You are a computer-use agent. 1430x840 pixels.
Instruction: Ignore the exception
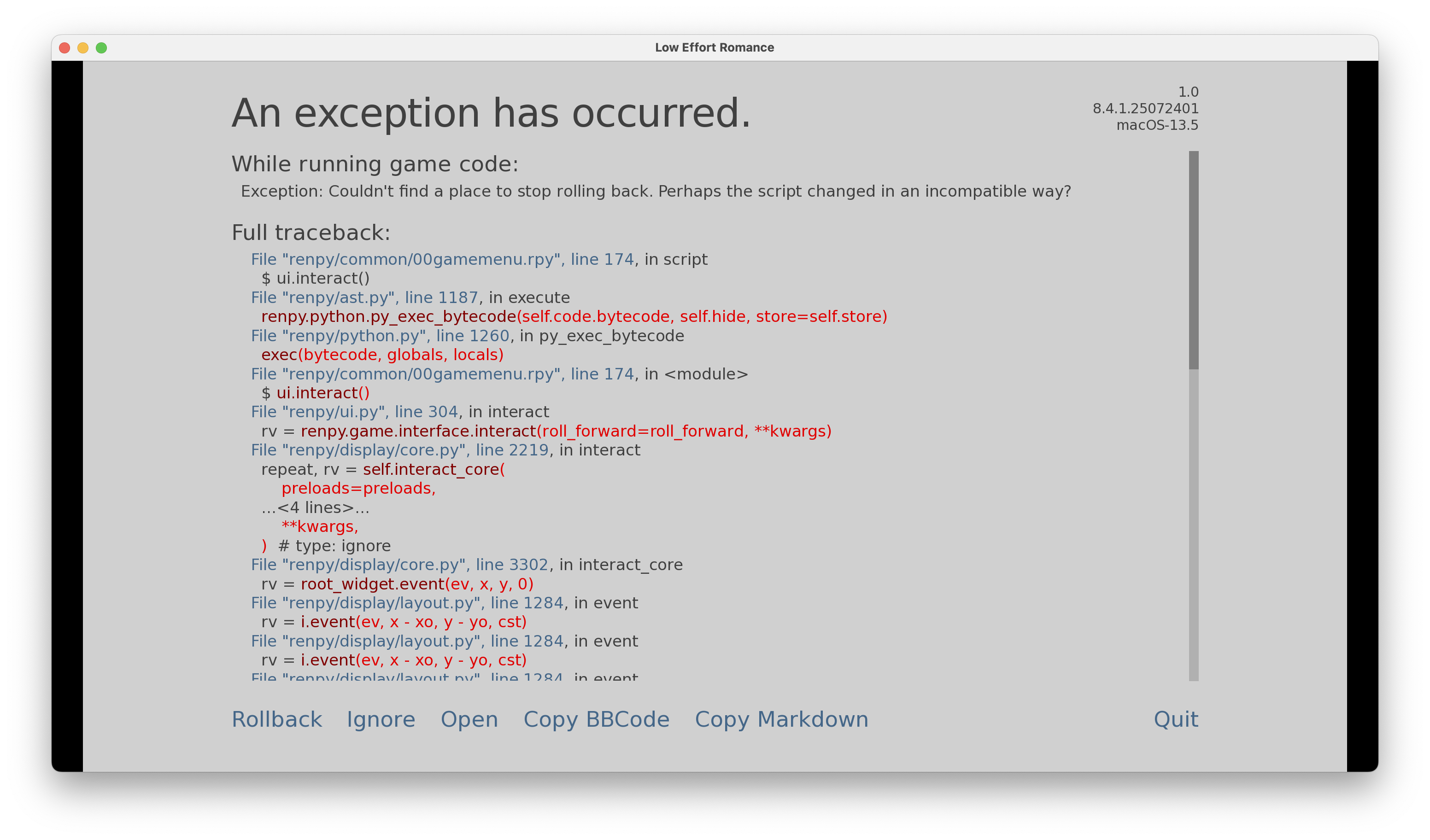tap(381, 719)
